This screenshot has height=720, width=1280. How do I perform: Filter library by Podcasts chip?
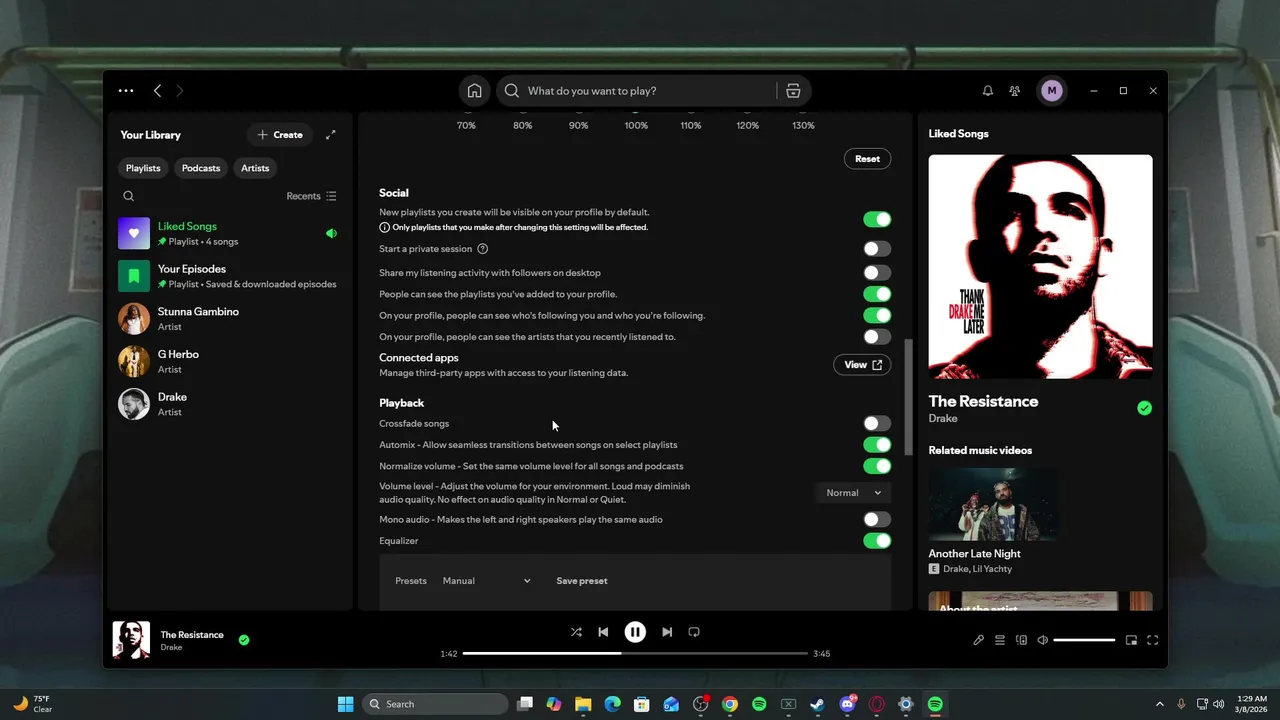(x=201, y=168)
